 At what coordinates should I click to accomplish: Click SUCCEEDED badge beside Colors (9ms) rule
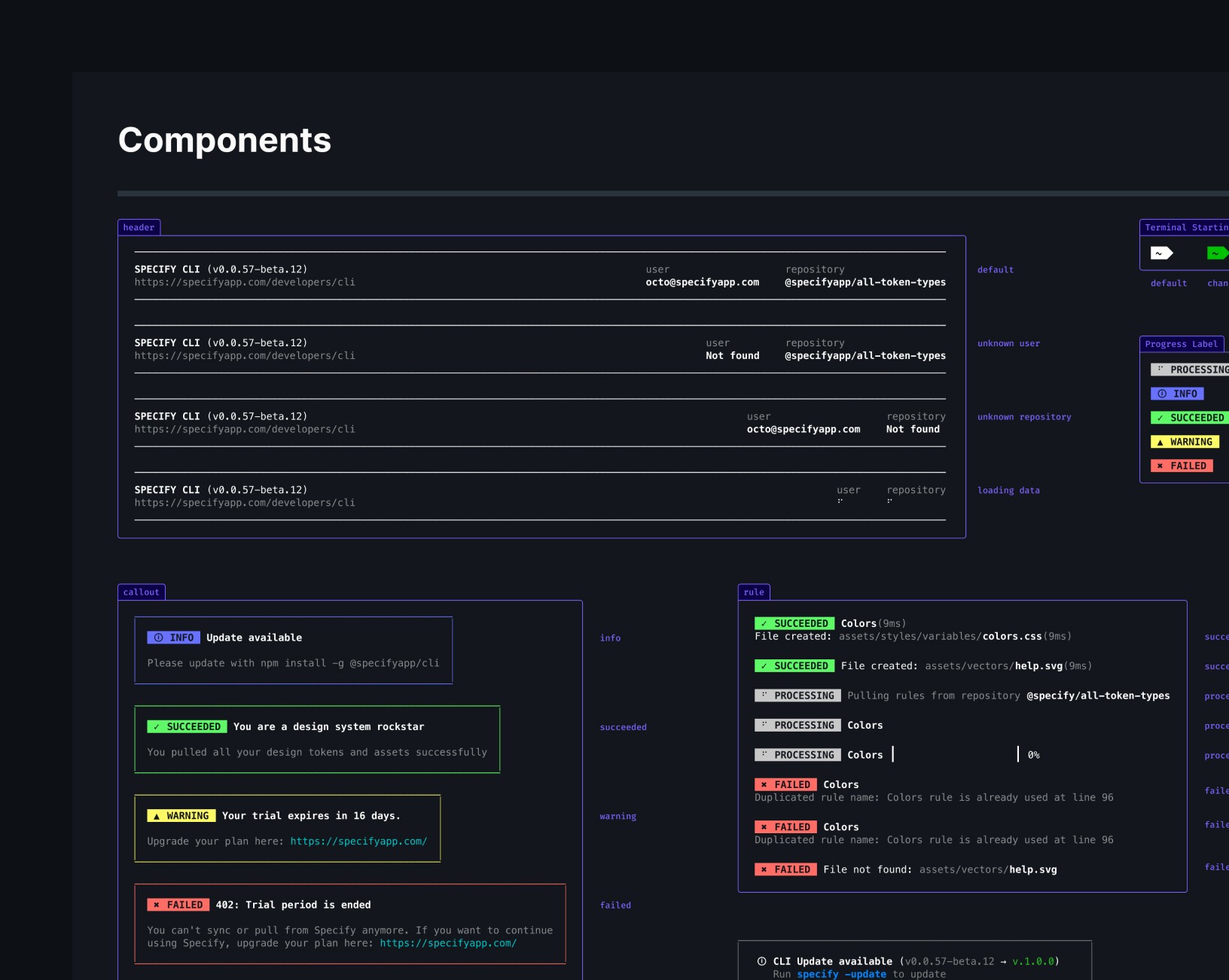tap(794, 623)
